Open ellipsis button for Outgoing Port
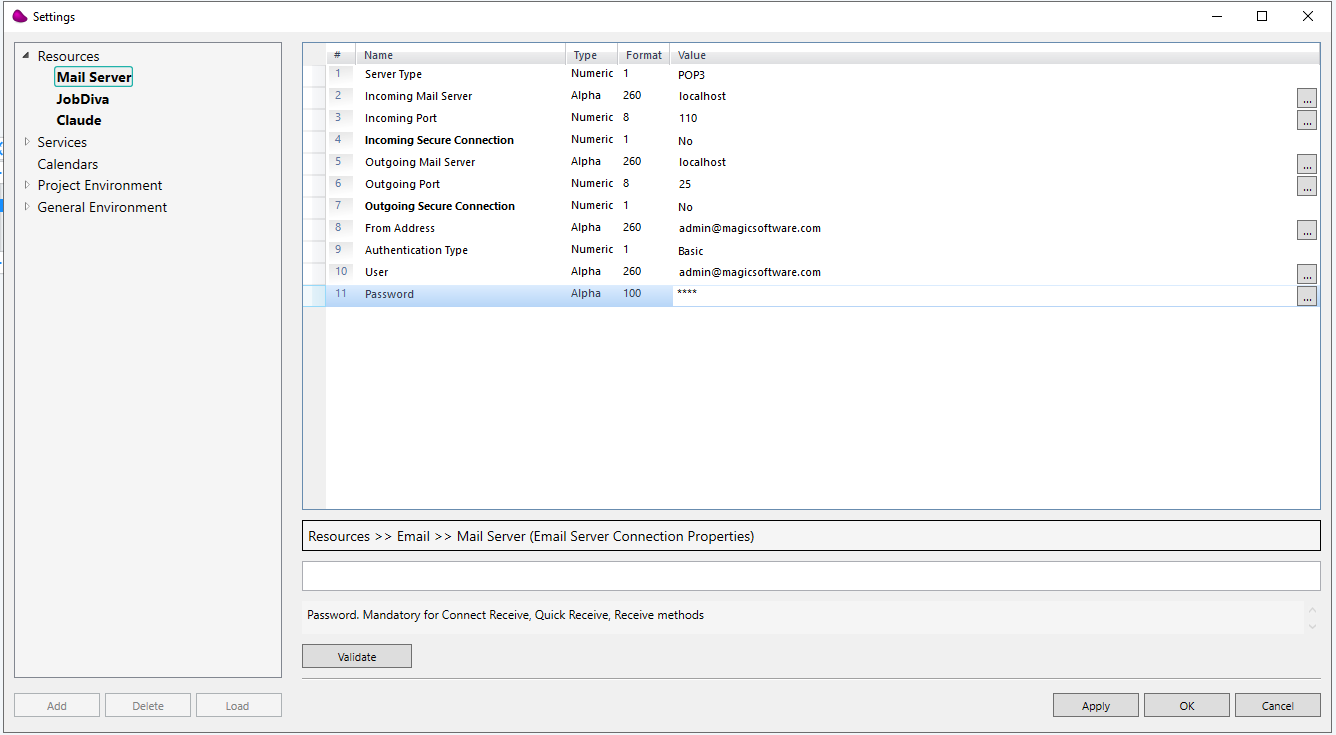The image size is (1336, 735). 1306,185
